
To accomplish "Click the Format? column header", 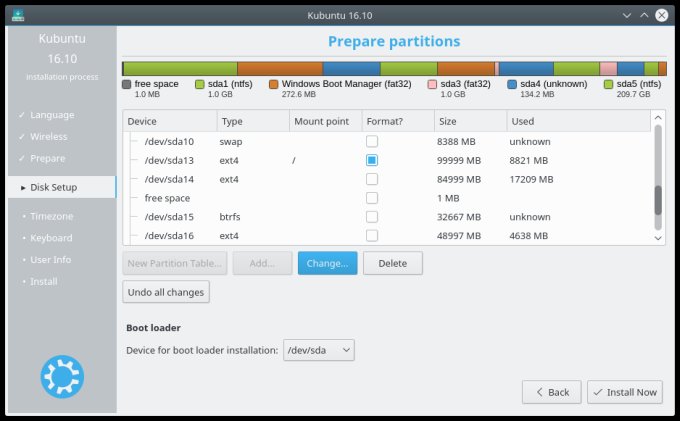I will [398, 121].
